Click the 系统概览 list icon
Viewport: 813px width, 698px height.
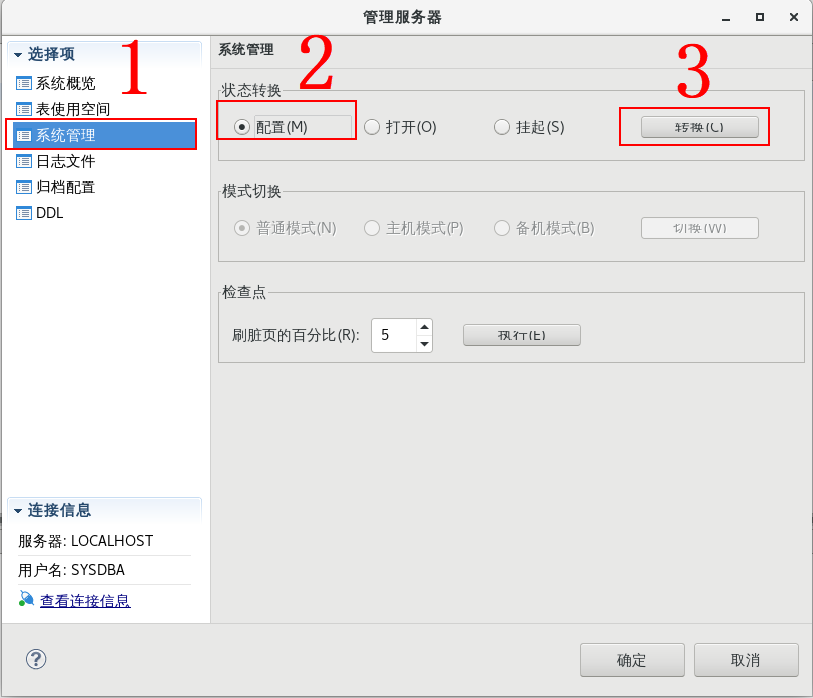point(24,83)
